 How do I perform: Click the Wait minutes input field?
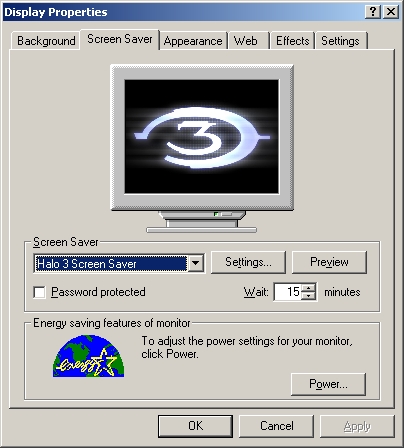[287, 292]
